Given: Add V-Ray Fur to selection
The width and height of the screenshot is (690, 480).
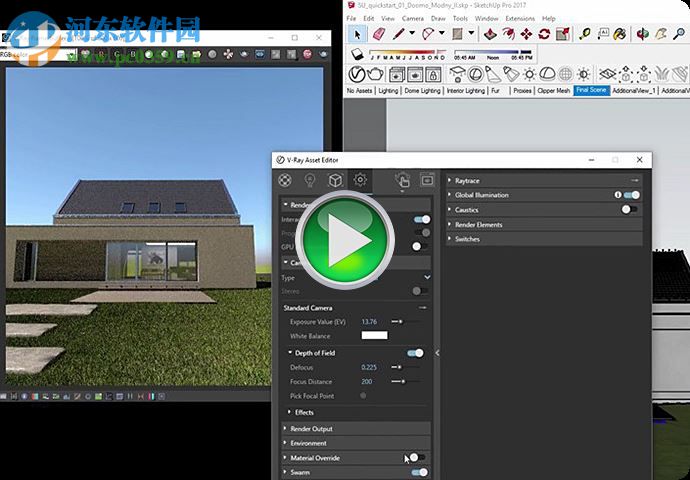Looking at the screenshot, I should pyautogui.click(x=661, y=74).
